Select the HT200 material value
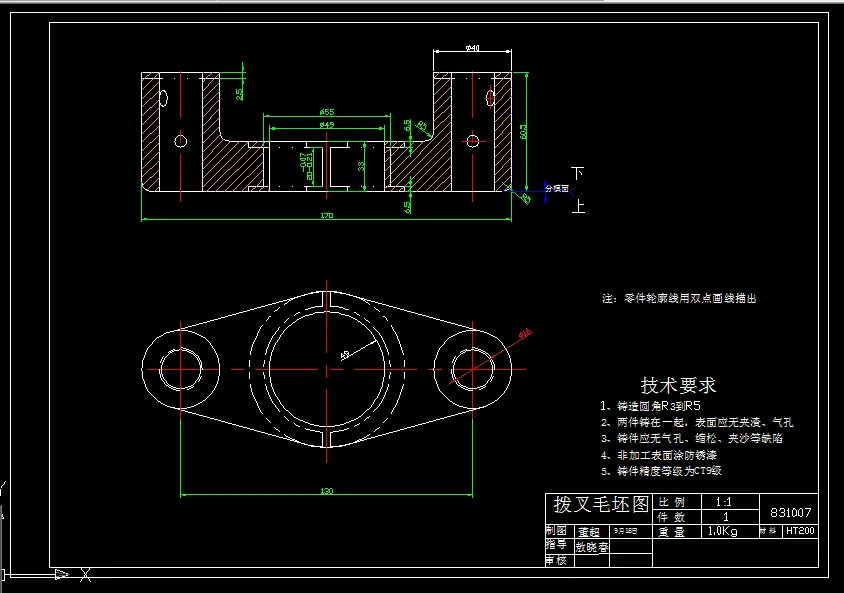This screenshot has width=844, height=593. pos(800,531)
